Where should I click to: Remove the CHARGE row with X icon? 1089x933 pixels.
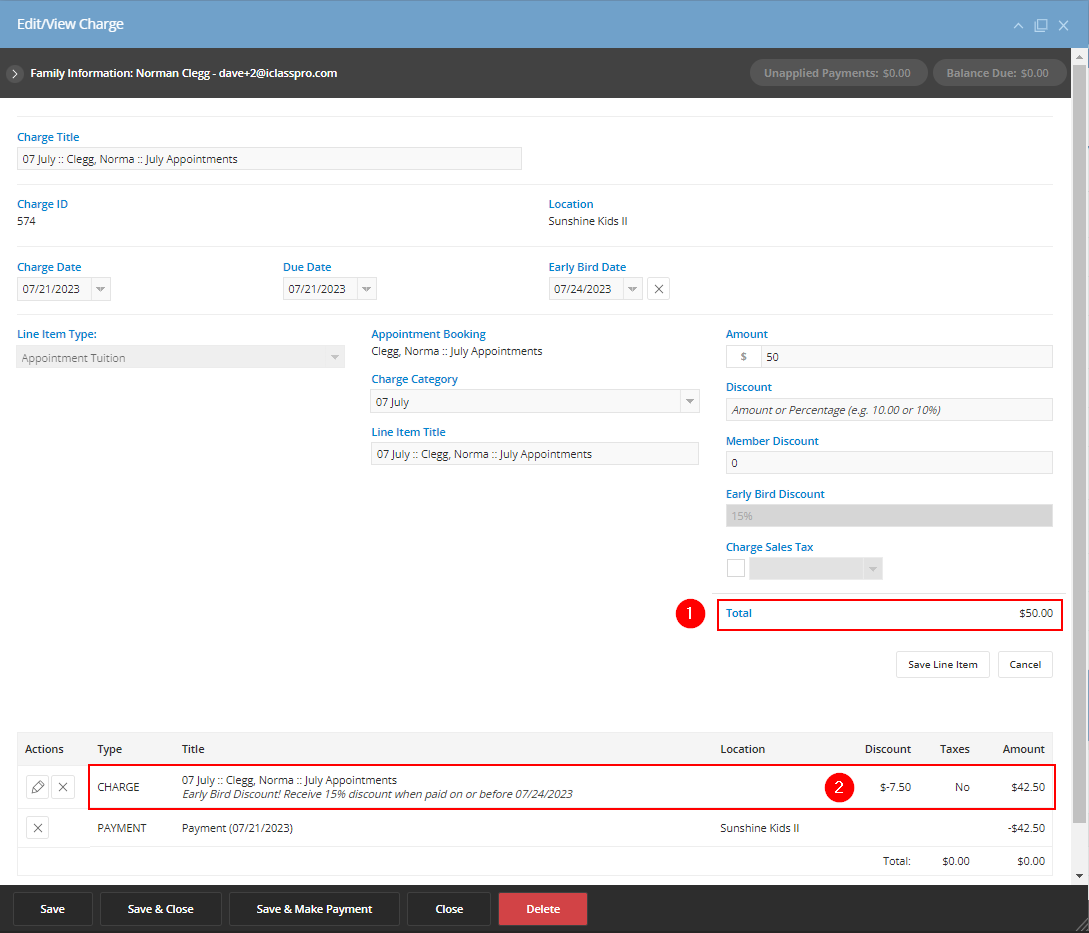[x=63, y=786]
